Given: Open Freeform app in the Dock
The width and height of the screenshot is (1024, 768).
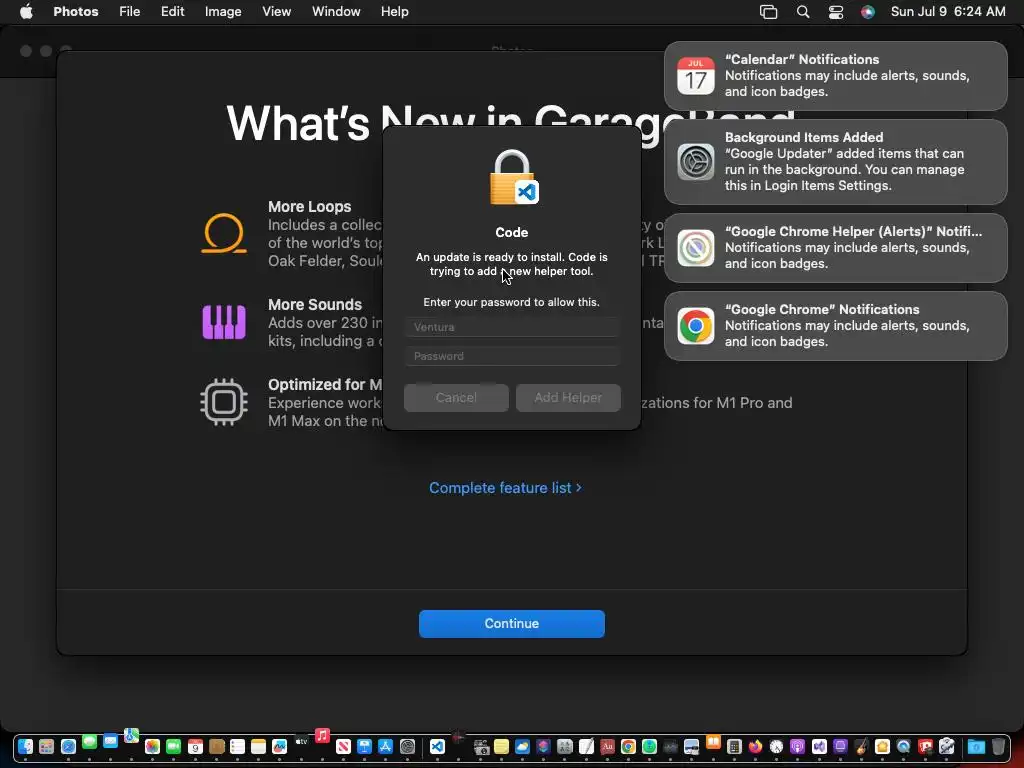Looking at the screenshot, I should tap(280, 746).
